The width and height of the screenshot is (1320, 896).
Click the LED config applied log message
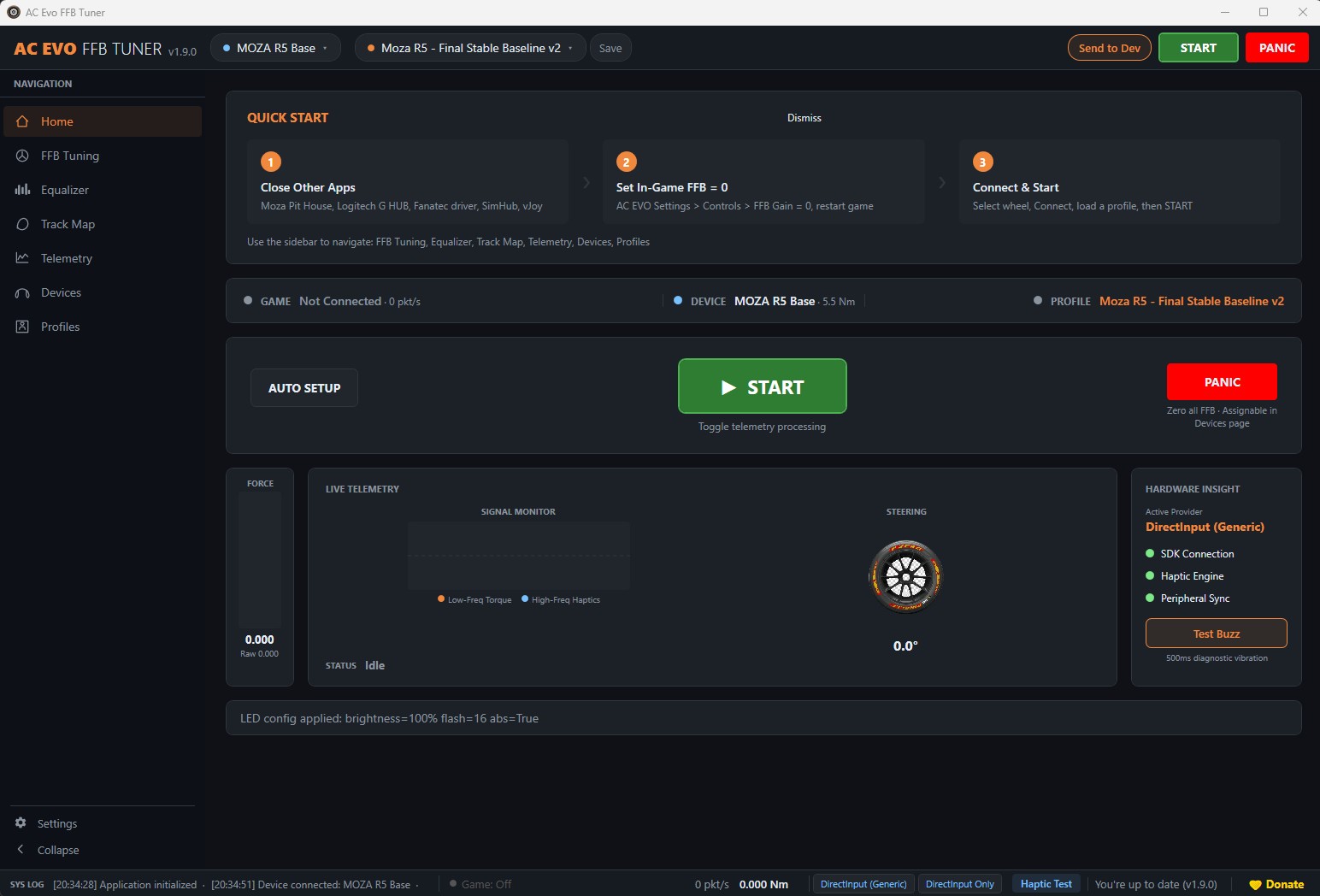coord(390,718)
